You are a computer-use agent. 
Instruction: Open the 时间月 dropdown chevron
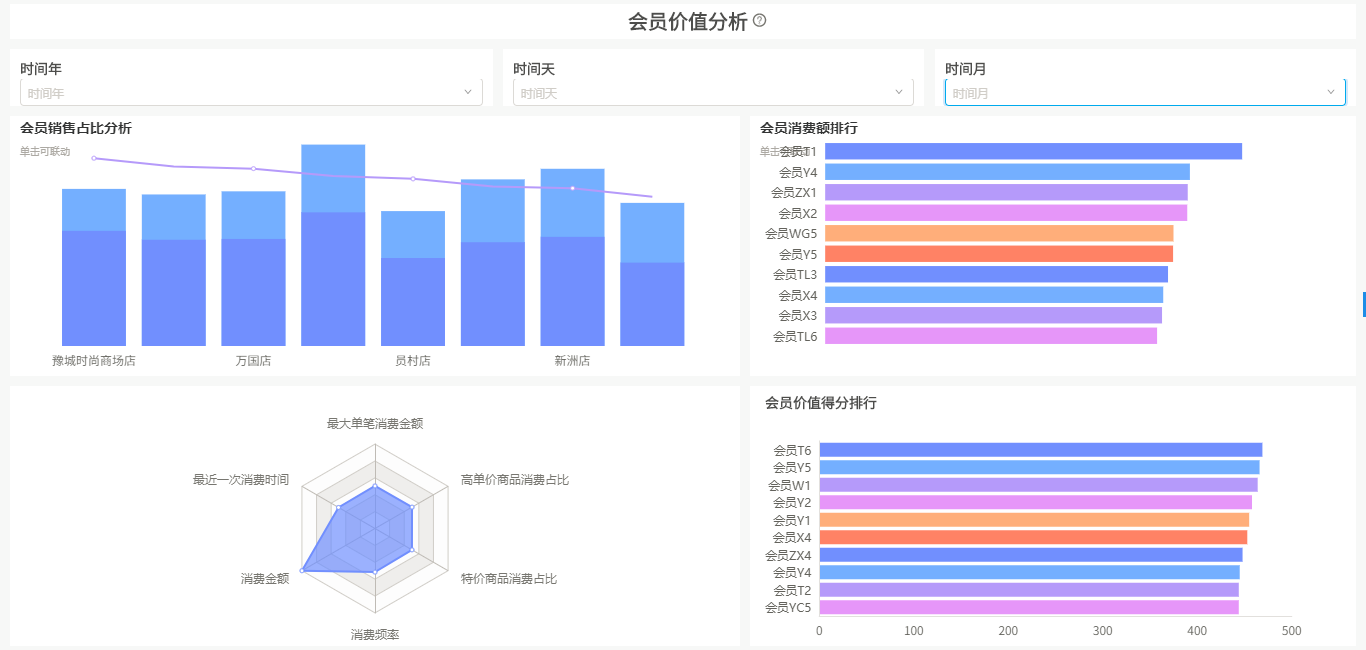pyautogui.click(x=1331, y=93)
